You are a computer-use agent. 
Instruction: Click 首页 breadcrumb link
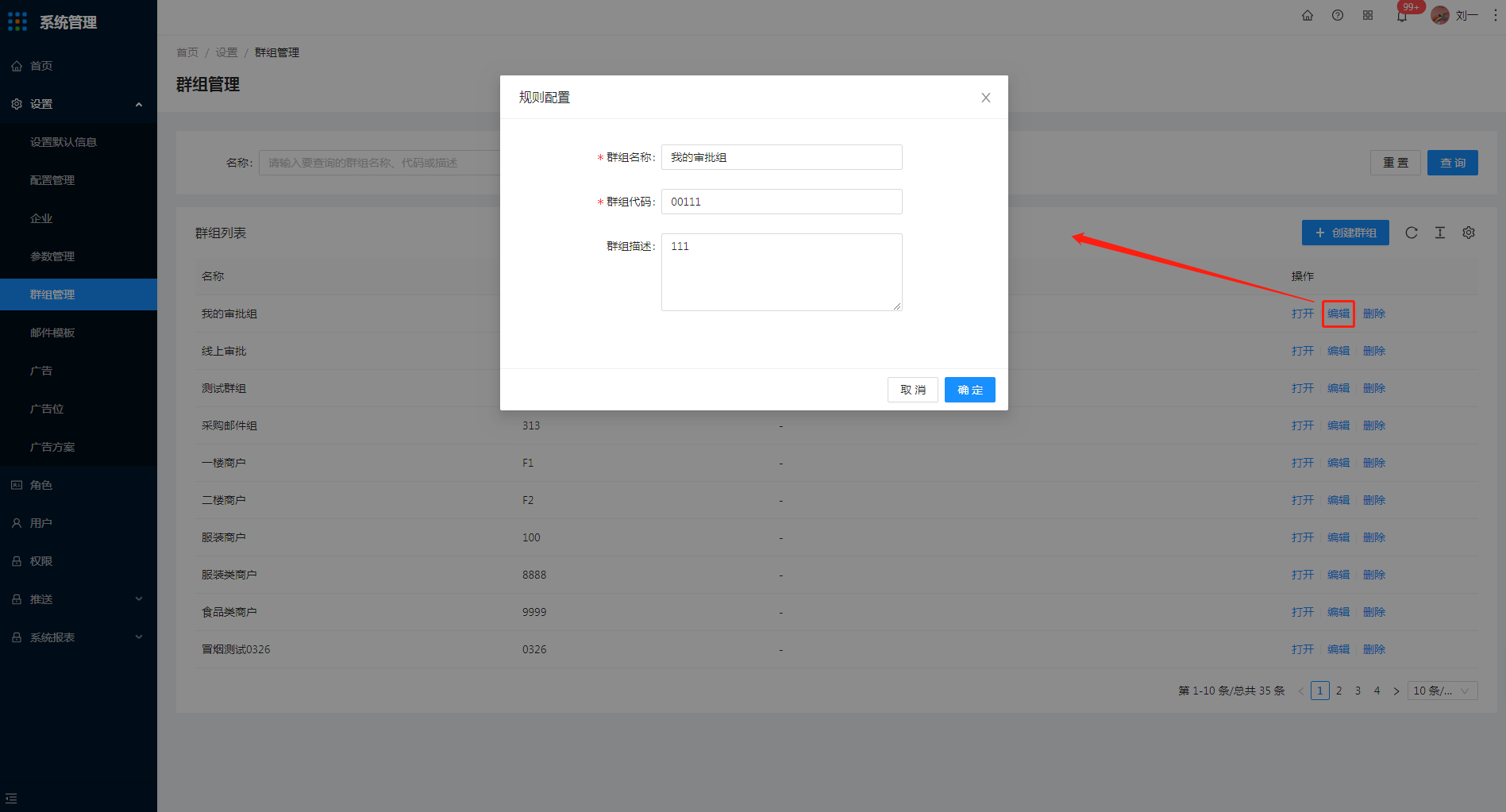187,52
